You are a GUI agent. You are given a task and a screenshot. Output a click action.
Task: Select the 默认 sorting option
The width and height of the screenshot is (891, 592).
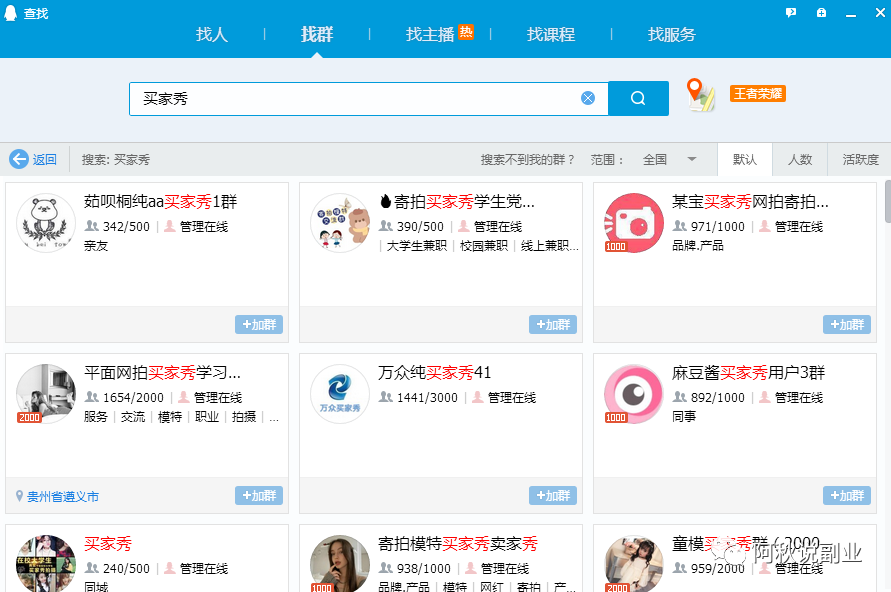[745, 160]
